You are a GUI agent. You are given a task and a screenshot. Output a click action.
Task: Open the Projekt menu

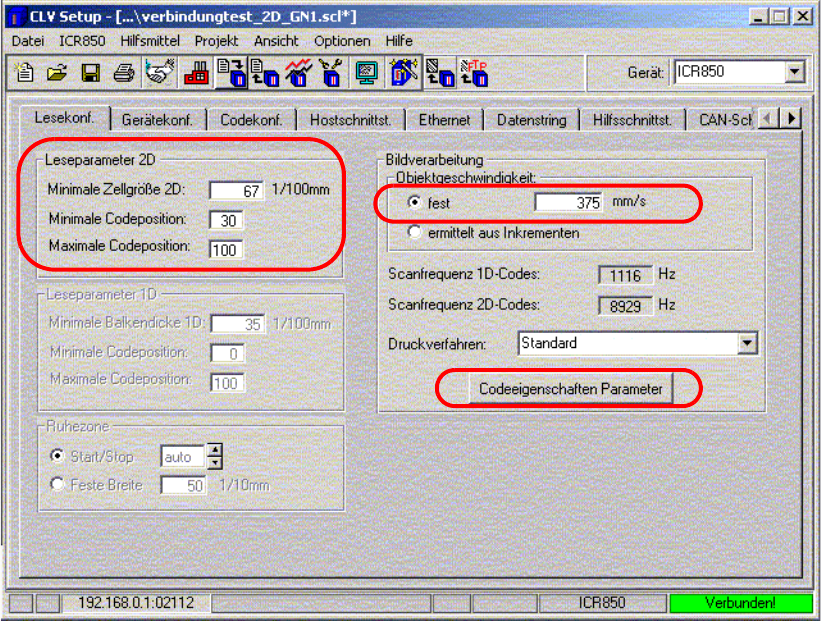[x=216, y=41]
